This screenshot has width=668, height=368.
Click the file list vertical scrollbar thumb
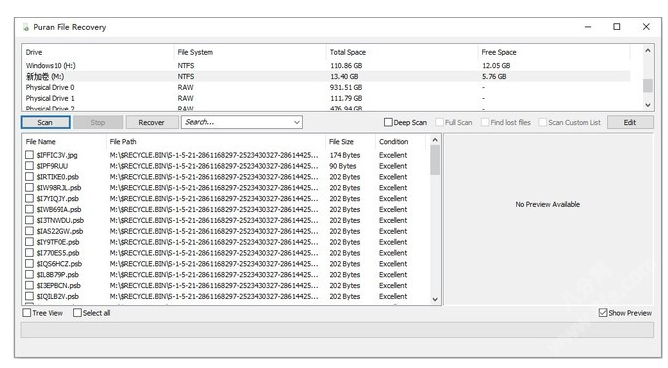(x=435, y=160)
